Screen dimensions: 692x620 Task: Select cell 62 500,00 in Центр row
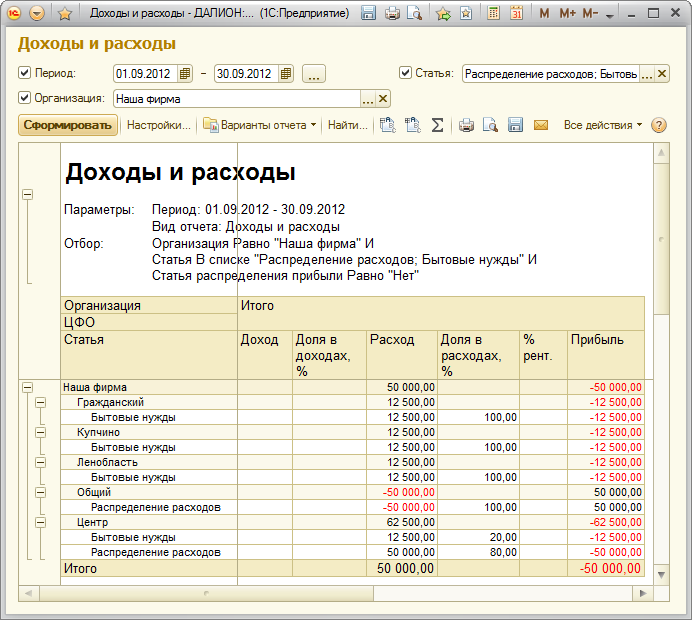coord(402,522)
